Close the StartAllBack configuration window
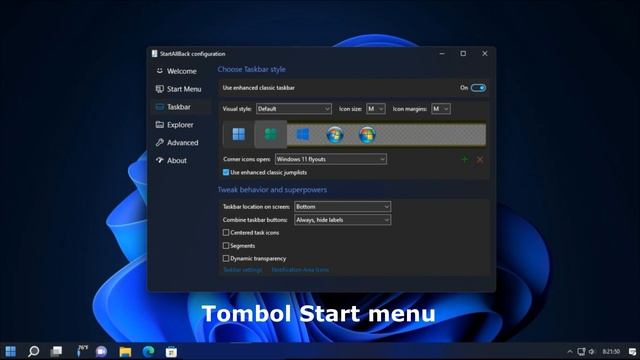Screen dimensions: 640x360 (x=485, y=53)
